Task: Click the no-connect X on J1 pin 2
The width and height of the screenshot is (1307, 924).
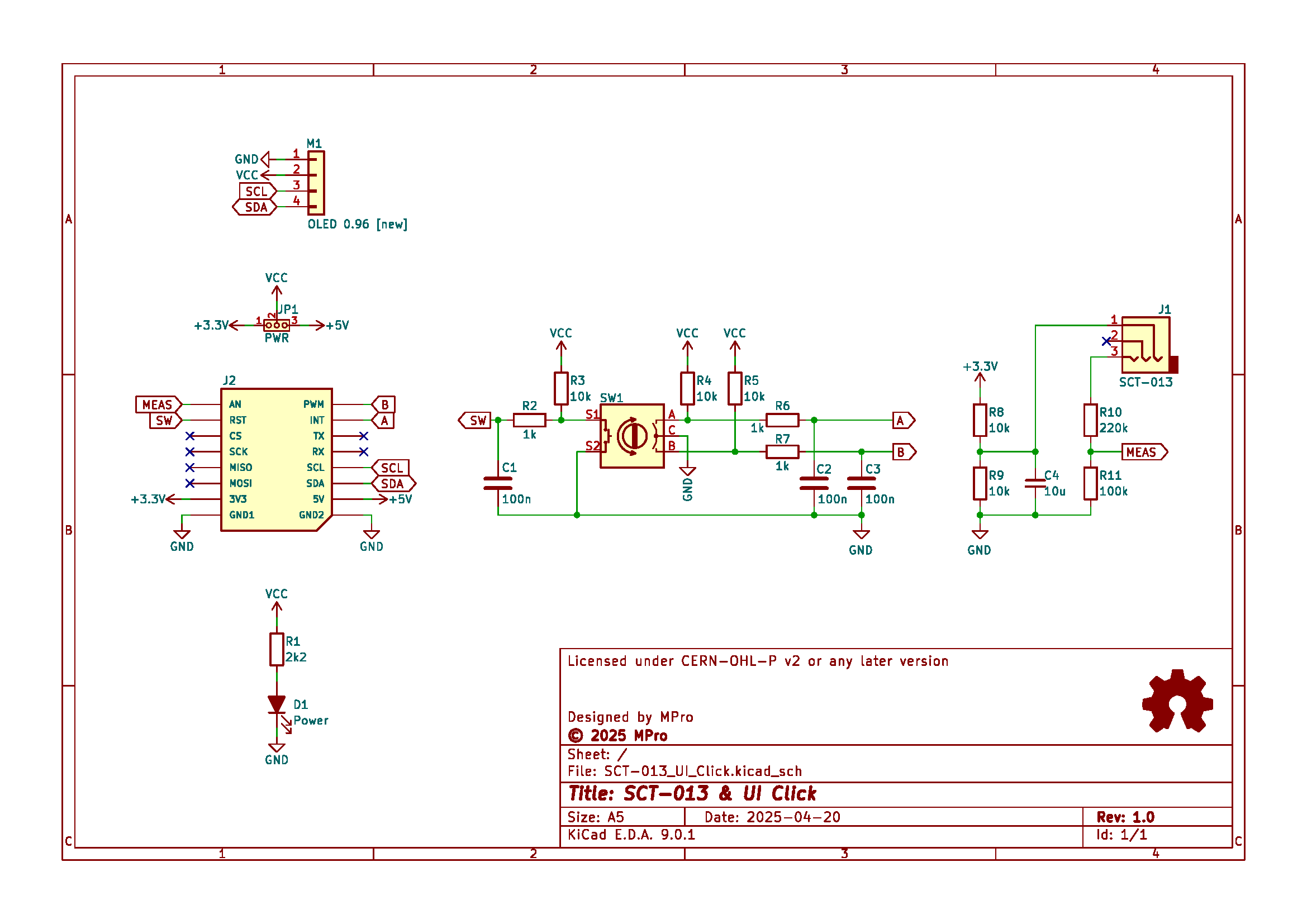Action: pos(1106,341)
